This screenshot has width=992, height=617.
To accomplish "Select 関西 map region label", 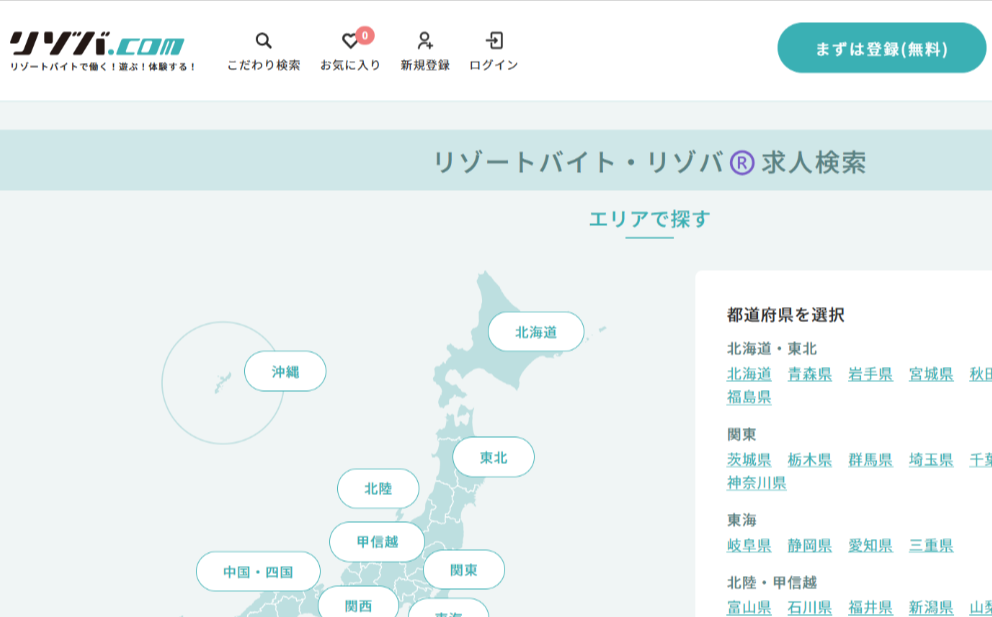I will [x=358, y=605].
